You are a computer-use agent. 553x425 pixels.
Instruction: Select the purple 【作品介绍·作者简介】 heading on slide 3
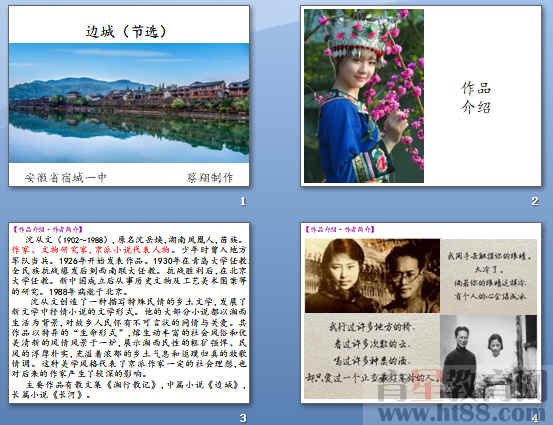click(47, 229)
